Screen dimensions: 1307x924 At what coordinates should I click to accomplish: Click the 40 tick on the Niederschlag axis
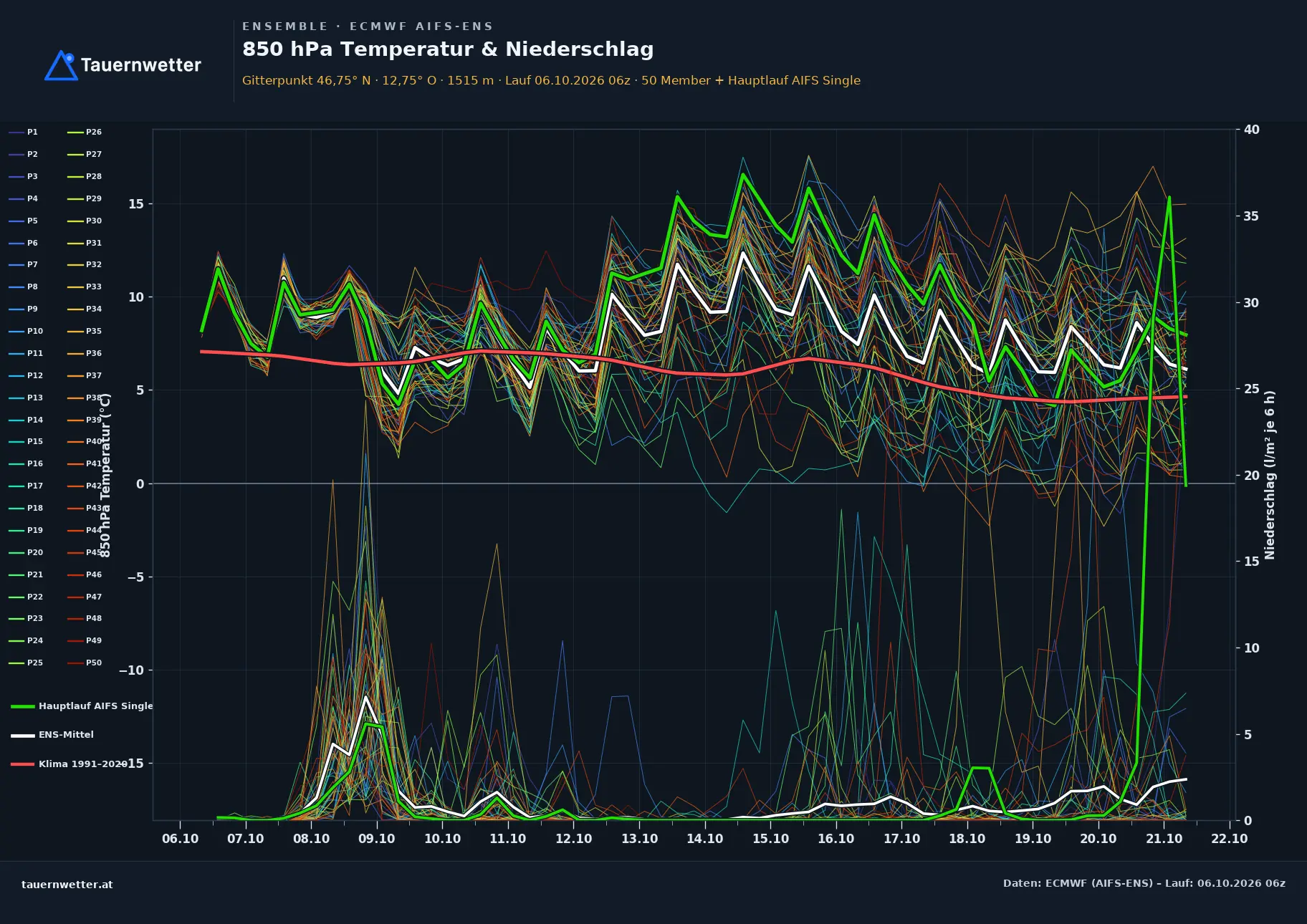click(x=1252, y=130)
